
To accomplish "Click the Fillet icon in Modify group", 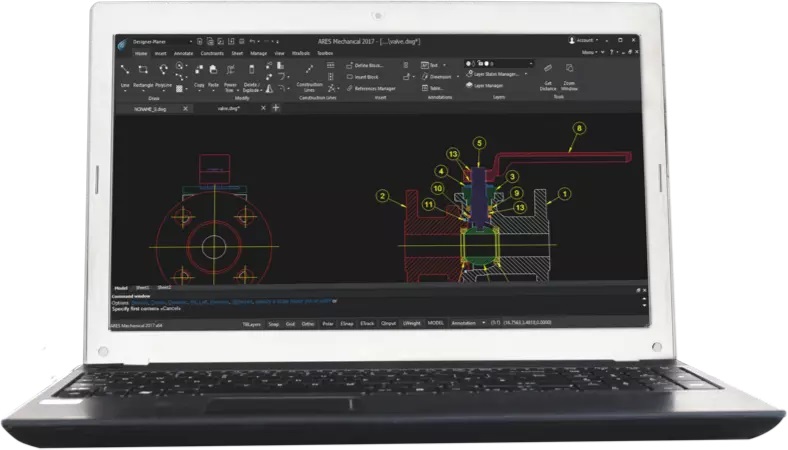I will 282,76.
